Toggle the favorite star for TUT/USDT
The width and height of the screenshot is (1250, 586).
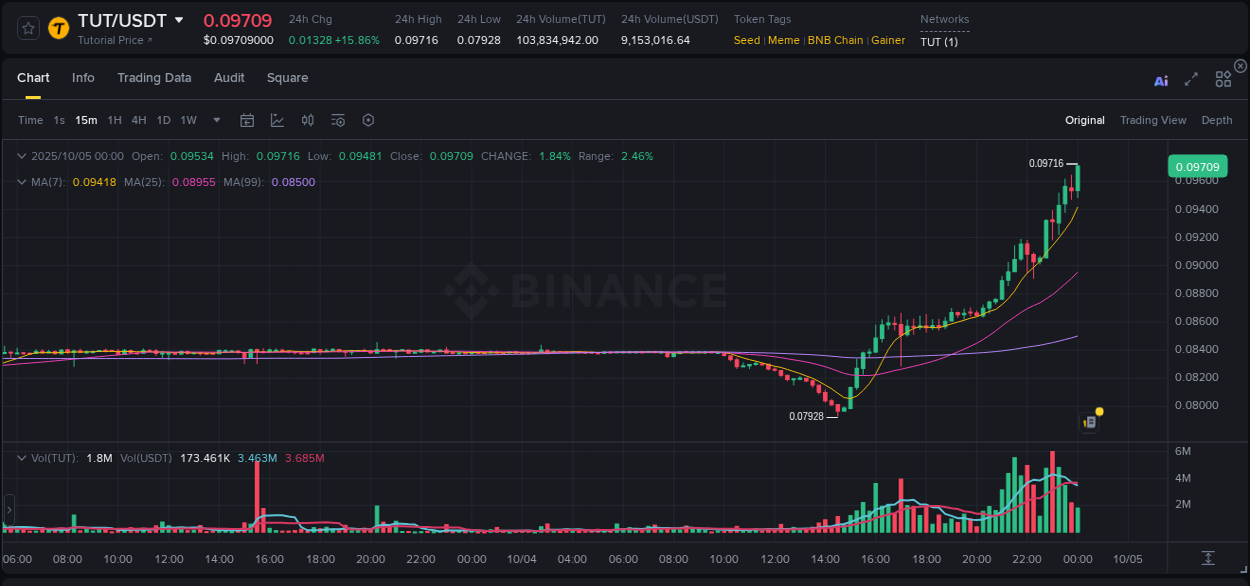pyautogui.click(x=27, y=28)
